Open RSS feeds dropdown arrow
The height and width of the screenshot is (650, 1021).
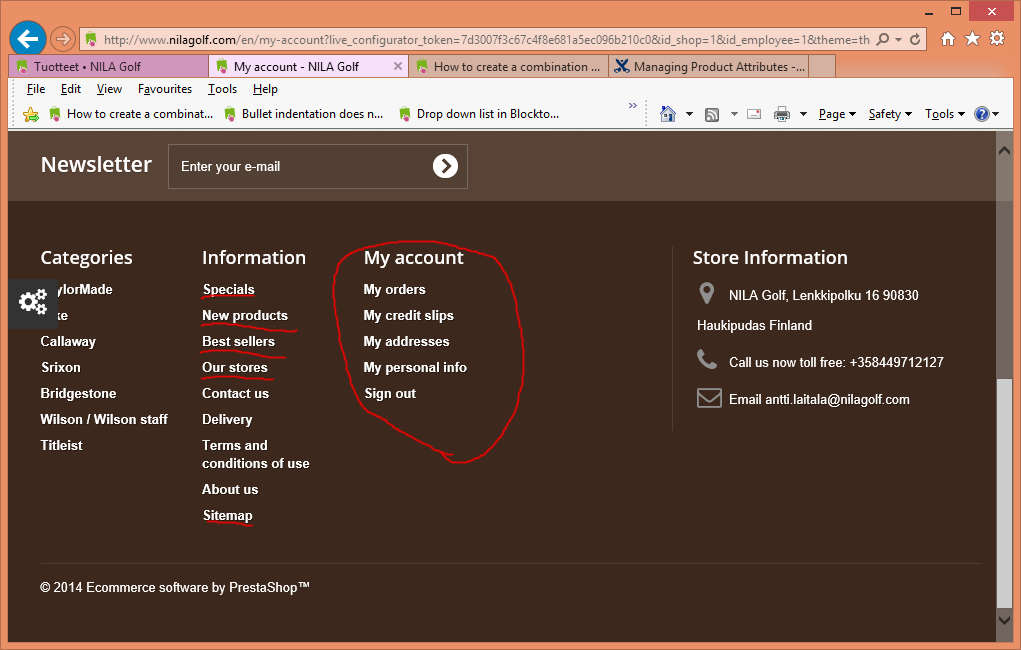point(734,115)
